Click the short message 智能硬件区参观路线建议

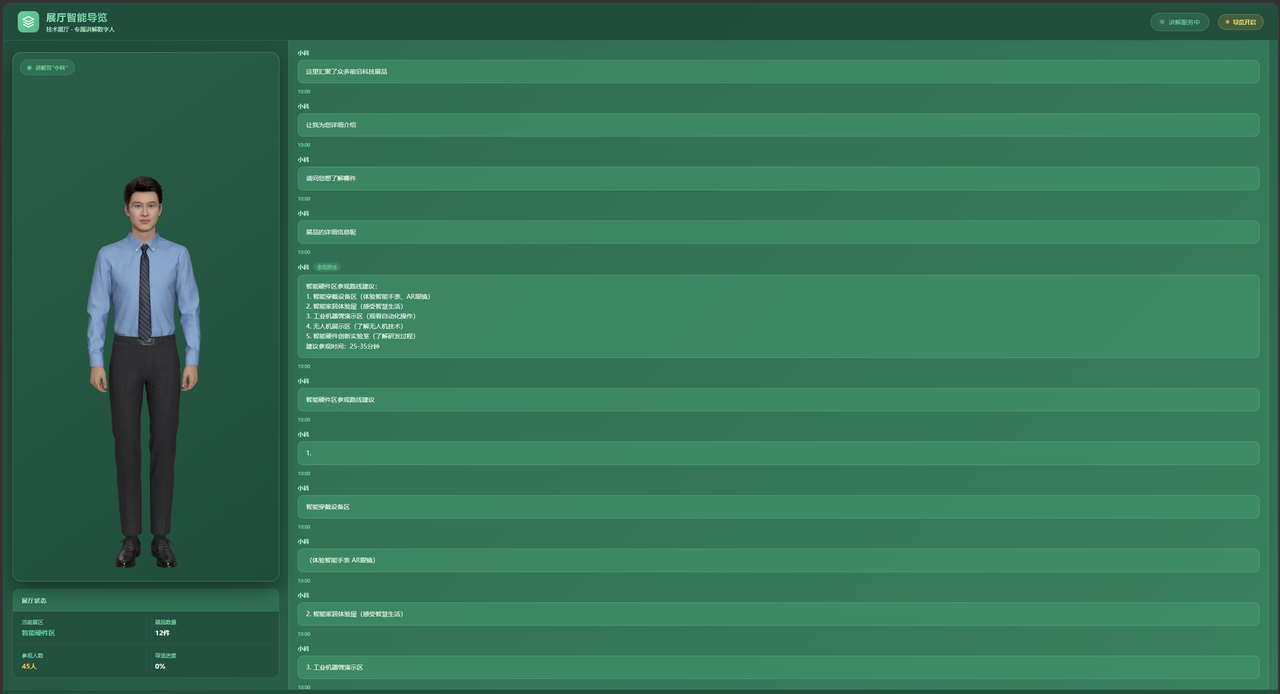[x=778, y=400]
